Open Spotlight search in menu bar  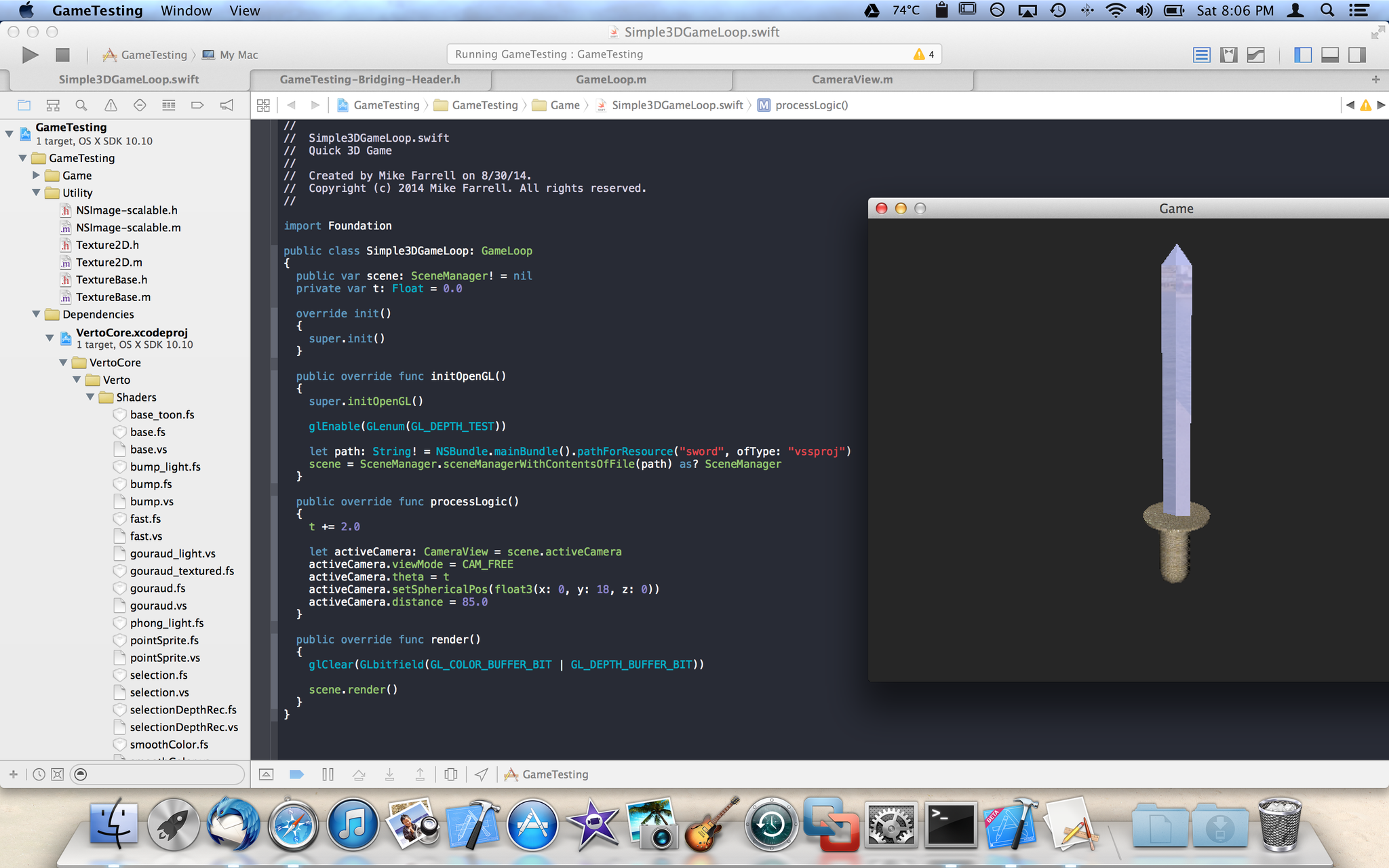click(x=1327, y=10)
